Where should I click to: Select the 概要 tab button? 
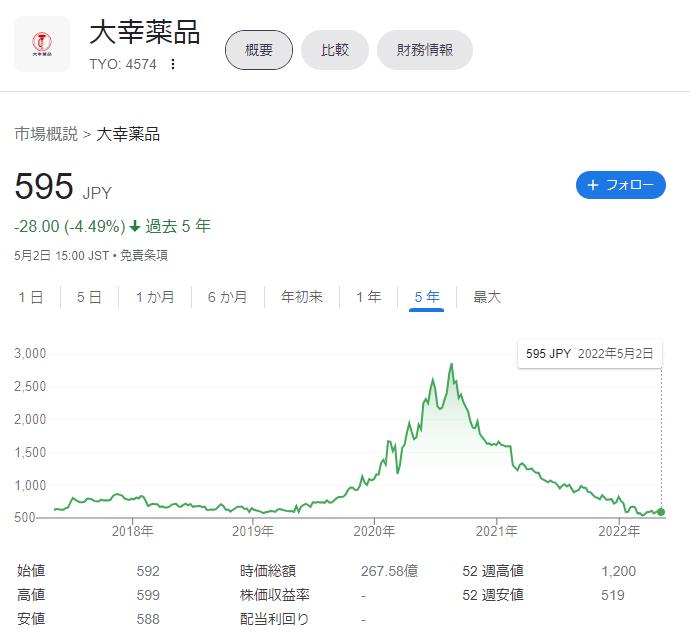(259, 50)
